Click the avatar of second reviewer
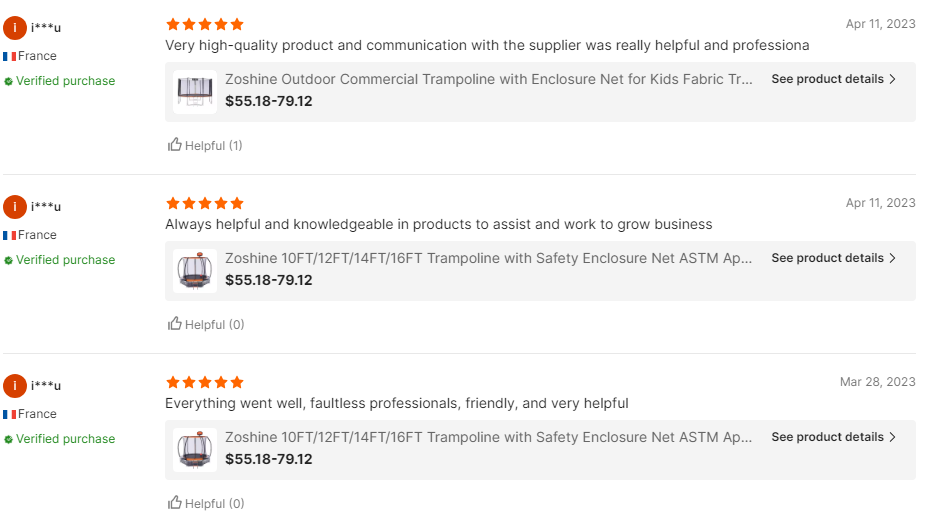 pyautogui.click(x=15, y=207)
